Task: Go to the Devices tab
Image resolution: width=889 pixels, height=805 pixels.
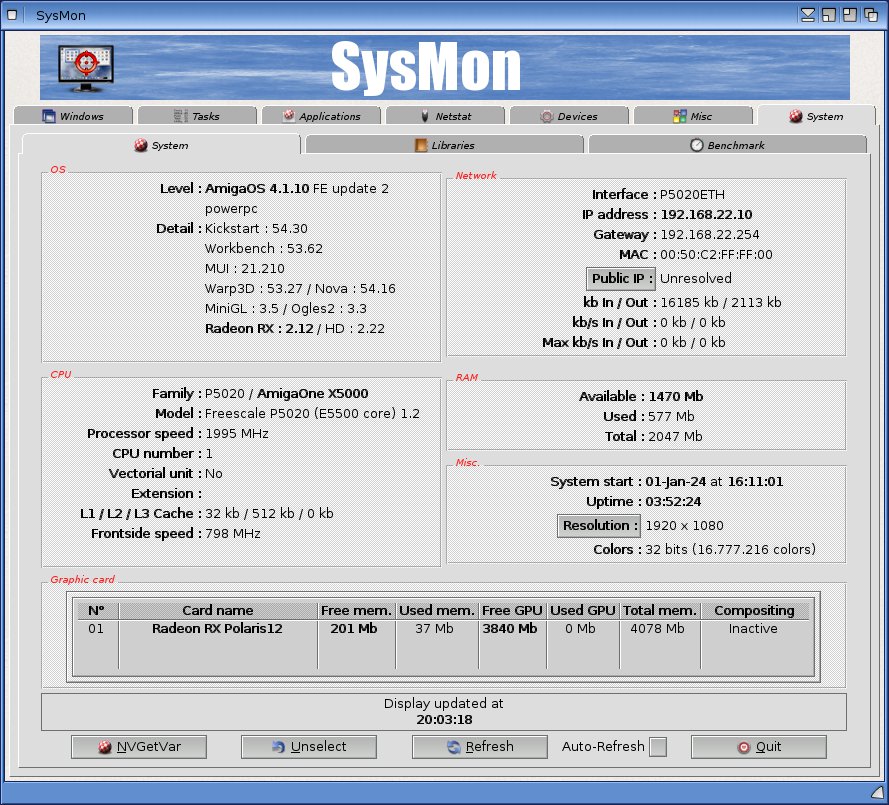Action: pos(569,116)
